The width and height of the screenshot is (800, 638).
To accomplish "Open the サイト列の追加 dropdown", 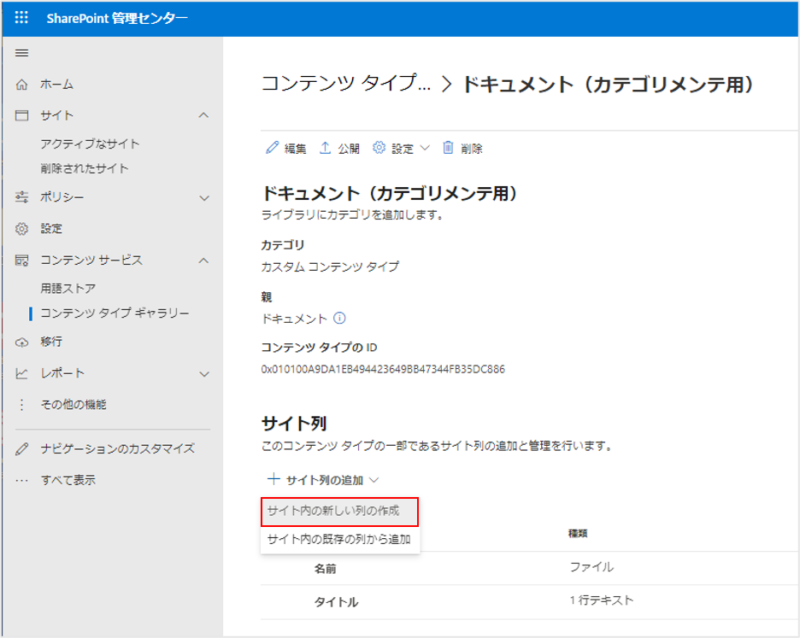I will click(x=324, y=480).
